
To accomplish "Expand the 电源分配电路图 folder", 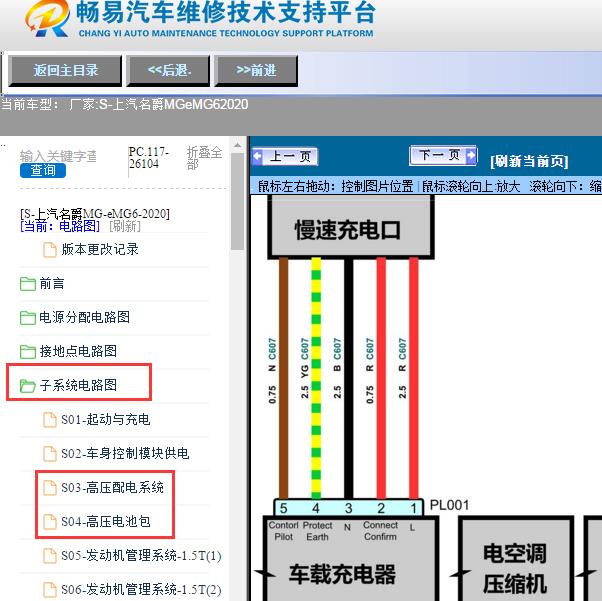I will click(x=84, y=317).
